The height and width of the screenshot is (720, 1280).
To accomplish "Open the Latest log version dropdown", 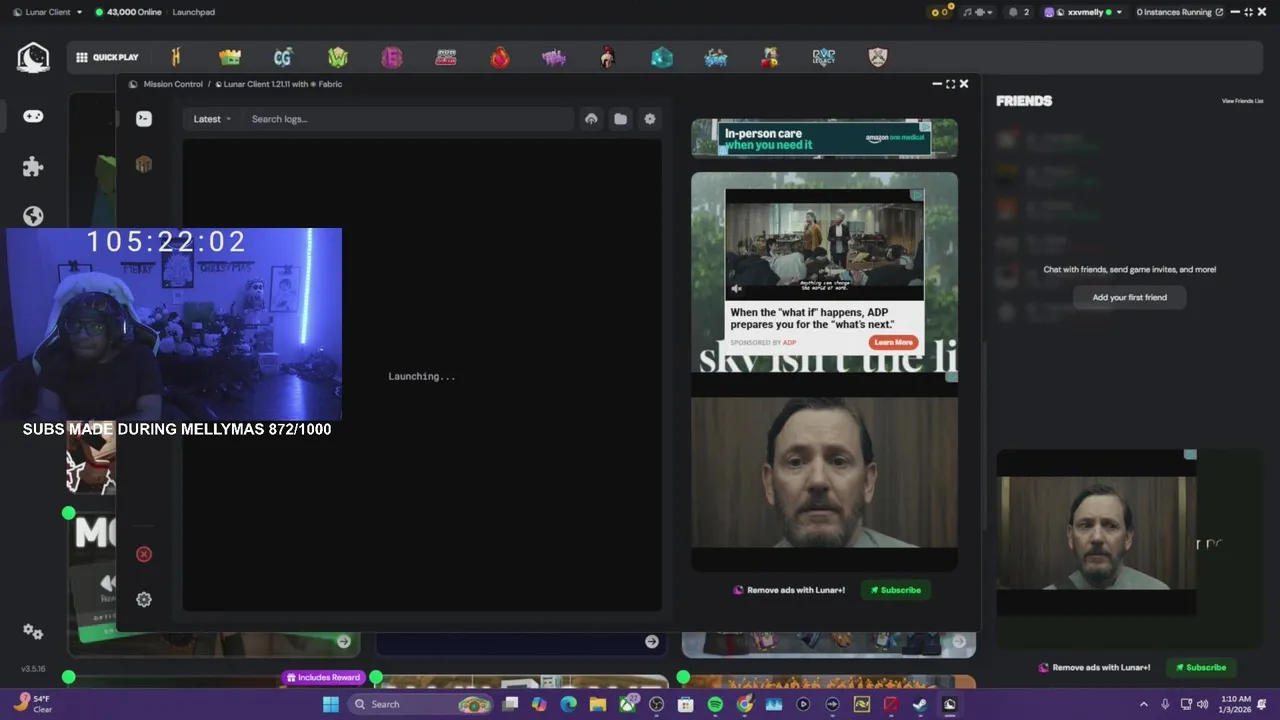I will (212, 119).
